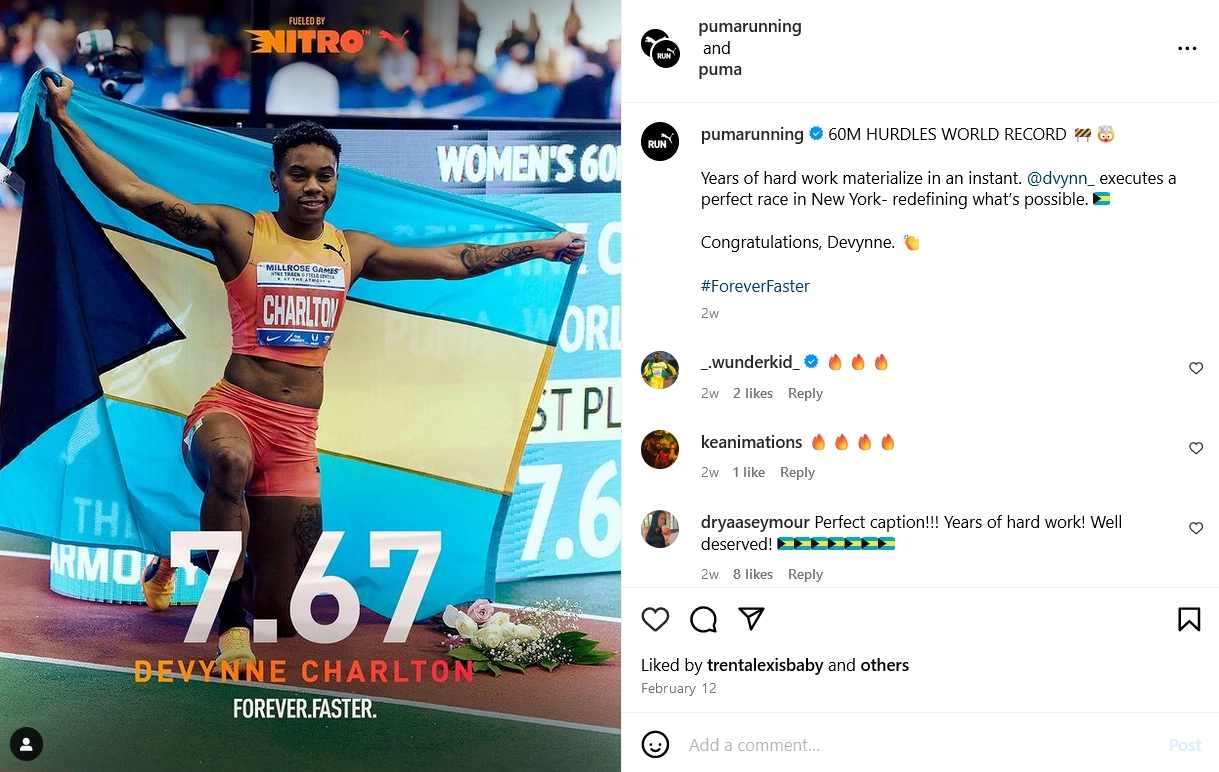Viewport: 1219px width, 772px height.
Task: Focus the Add a comment field
Action: [x=920, y=745]
